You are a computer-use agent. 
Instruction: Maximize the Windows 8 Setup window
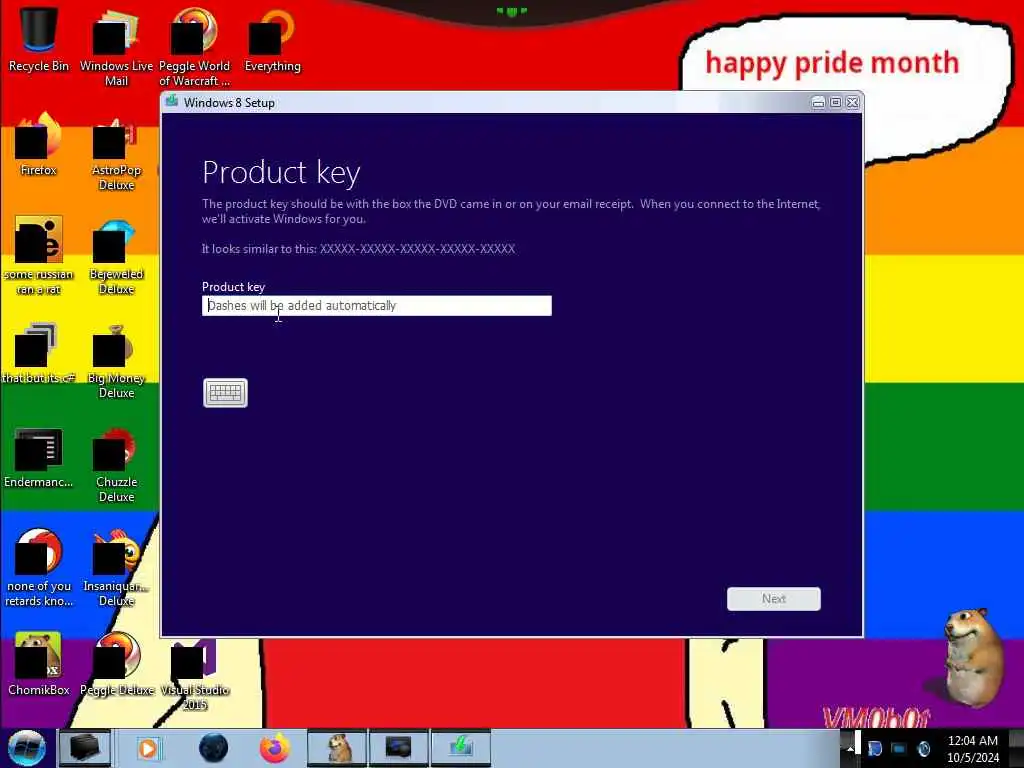pos(835,103)
